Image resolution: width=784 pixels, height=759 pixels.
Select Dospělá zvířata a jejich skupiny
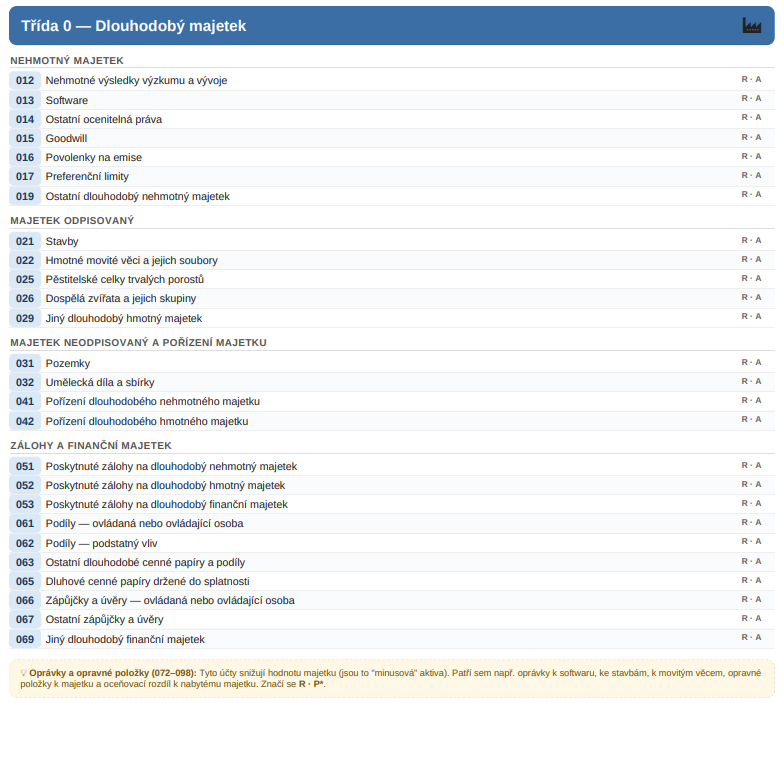pyautogui.click(x=392, y=298)
